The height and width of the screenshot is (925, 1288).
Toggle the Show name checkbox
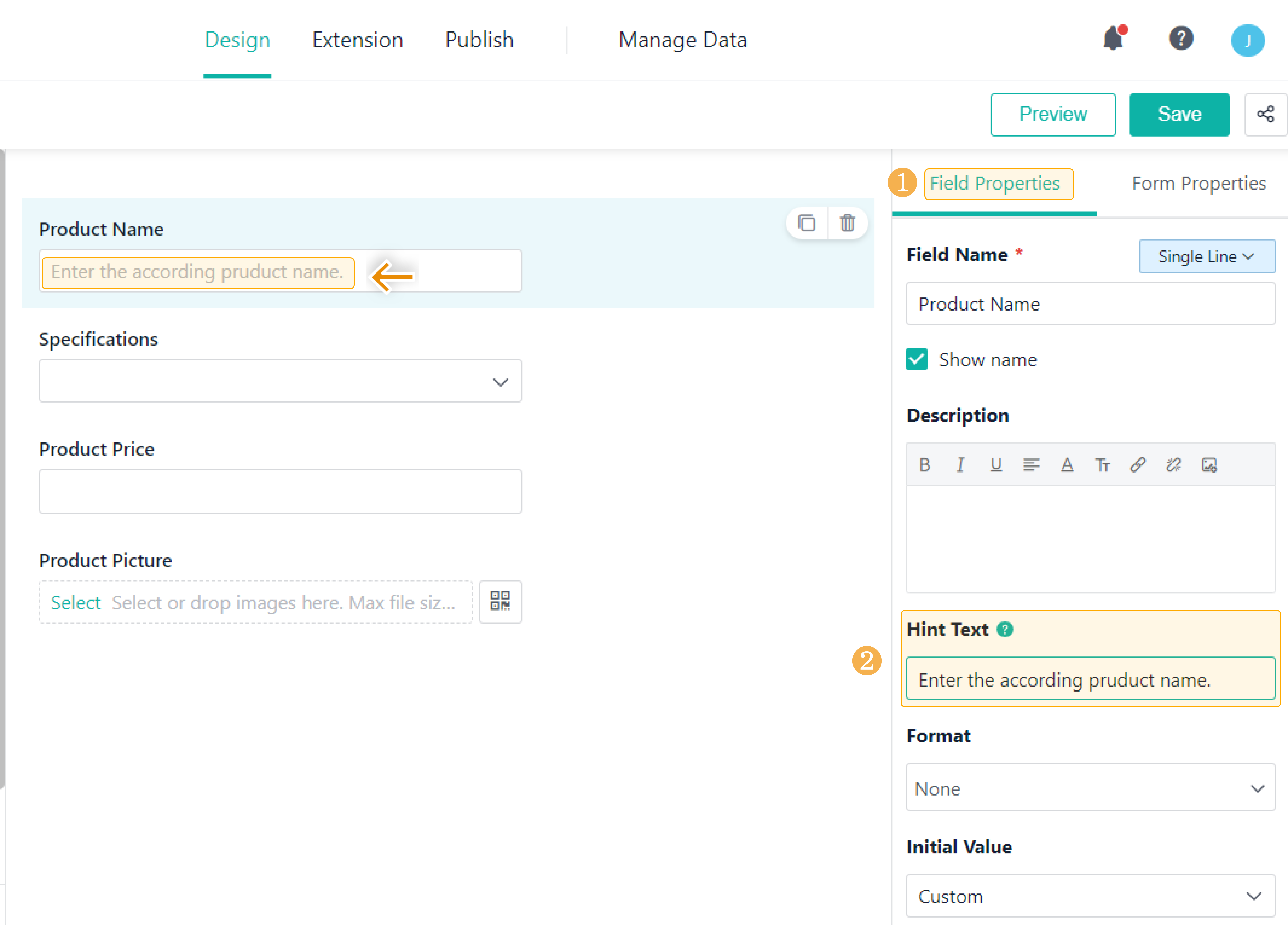(917, 360)
